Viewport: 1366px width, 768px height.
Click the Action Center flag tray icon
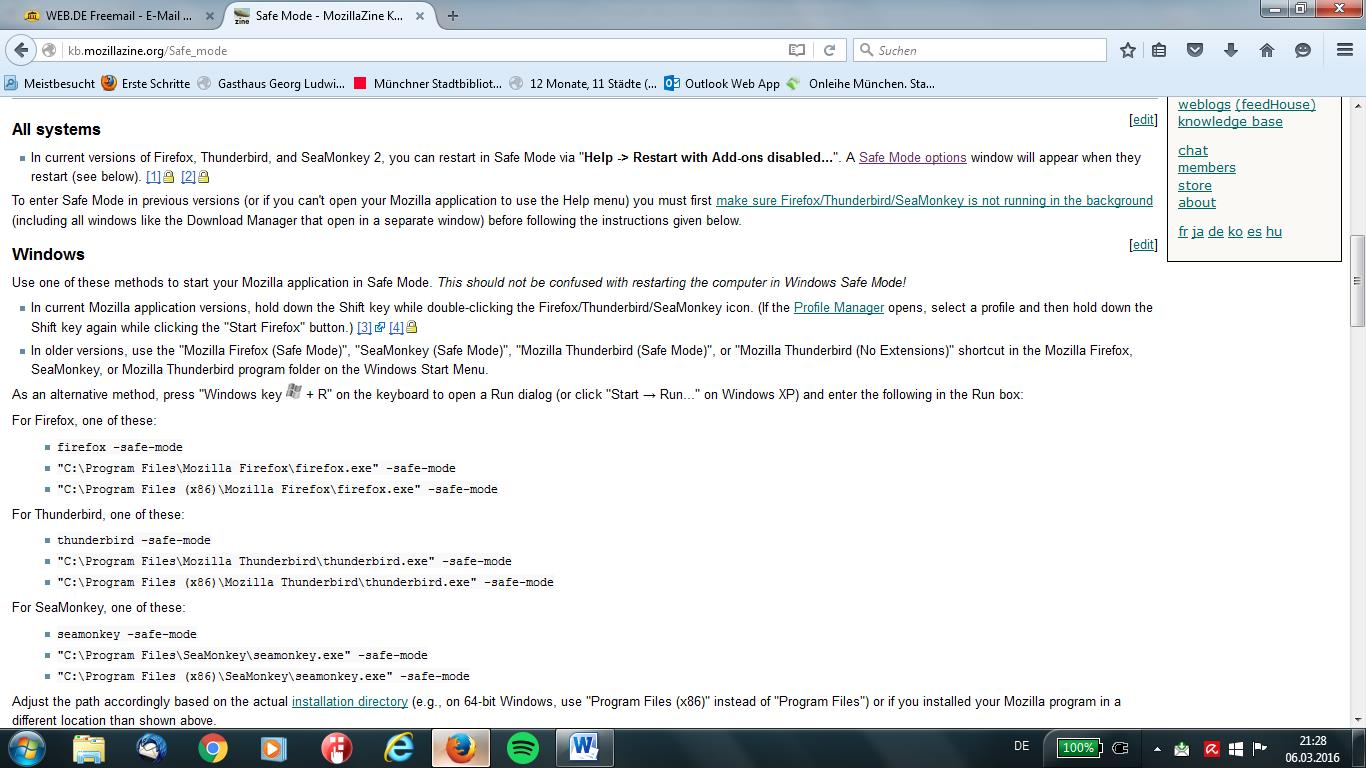pos(1260,748)
